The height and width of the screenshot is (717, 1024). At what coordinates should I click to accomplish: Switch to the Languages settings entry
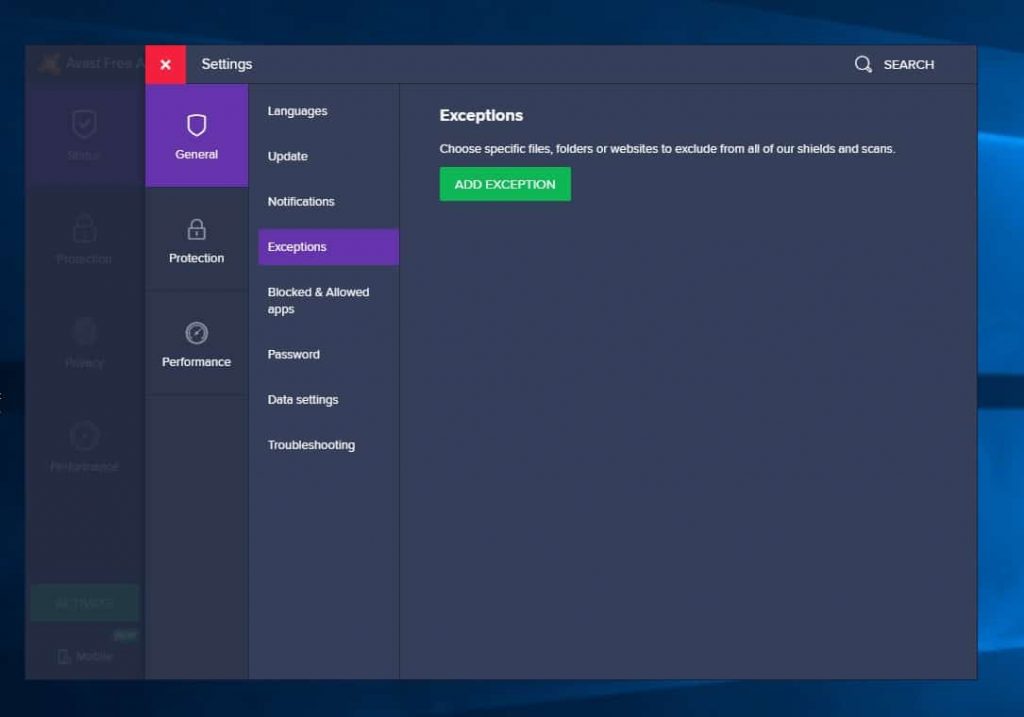pos(297,111)
